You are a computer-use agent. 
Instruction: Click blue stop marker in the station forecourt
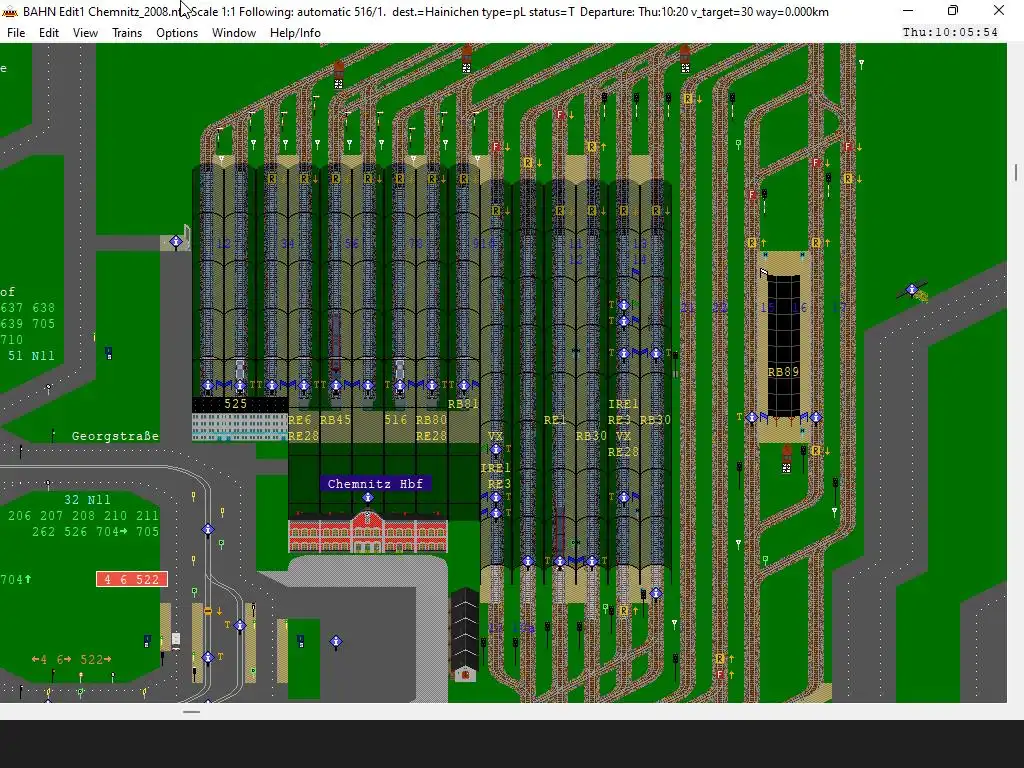coord(336,642)
